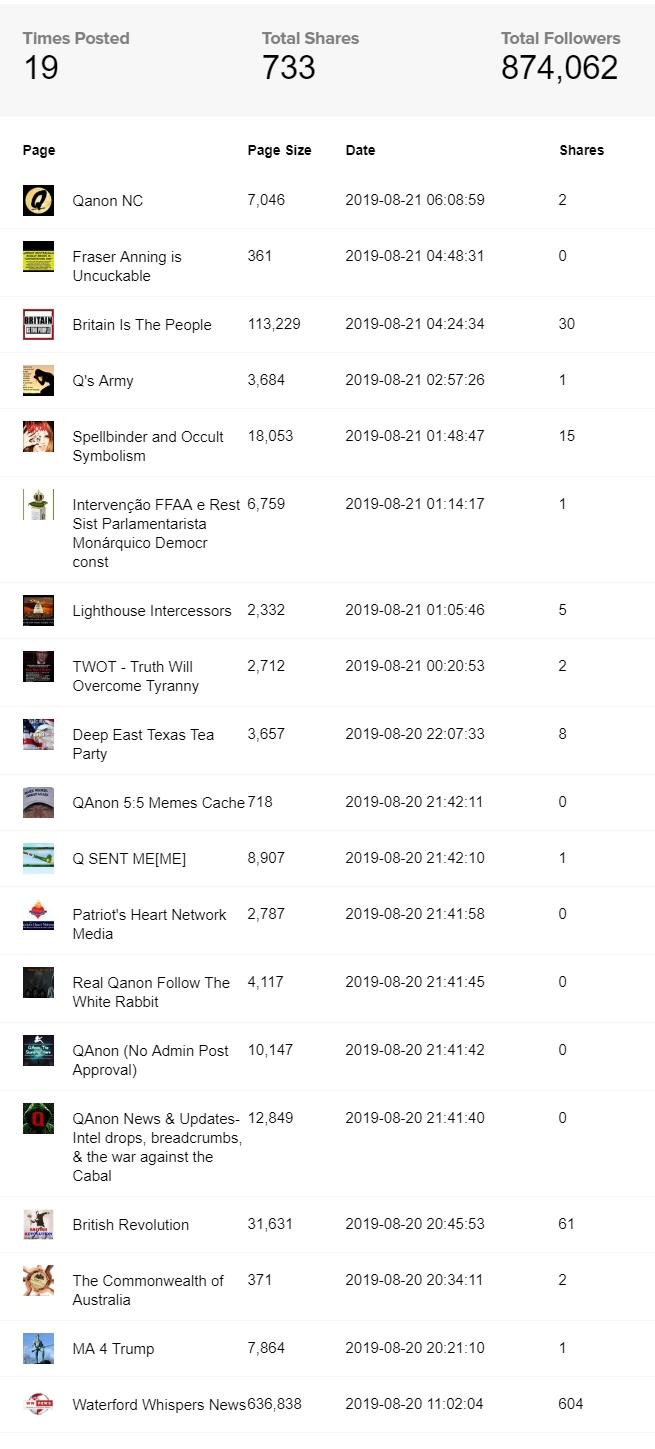This screenshot has height=1449, width=655.
Task: Click the Deep East Texas Tea Party avatar
Action: point(38,735)
